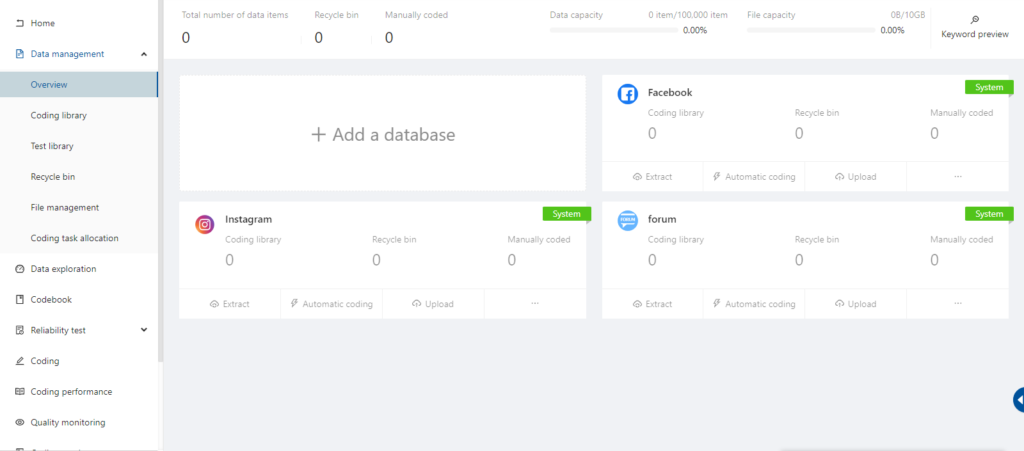Click the Facebook card Upload cloud icon

point(839,177)
